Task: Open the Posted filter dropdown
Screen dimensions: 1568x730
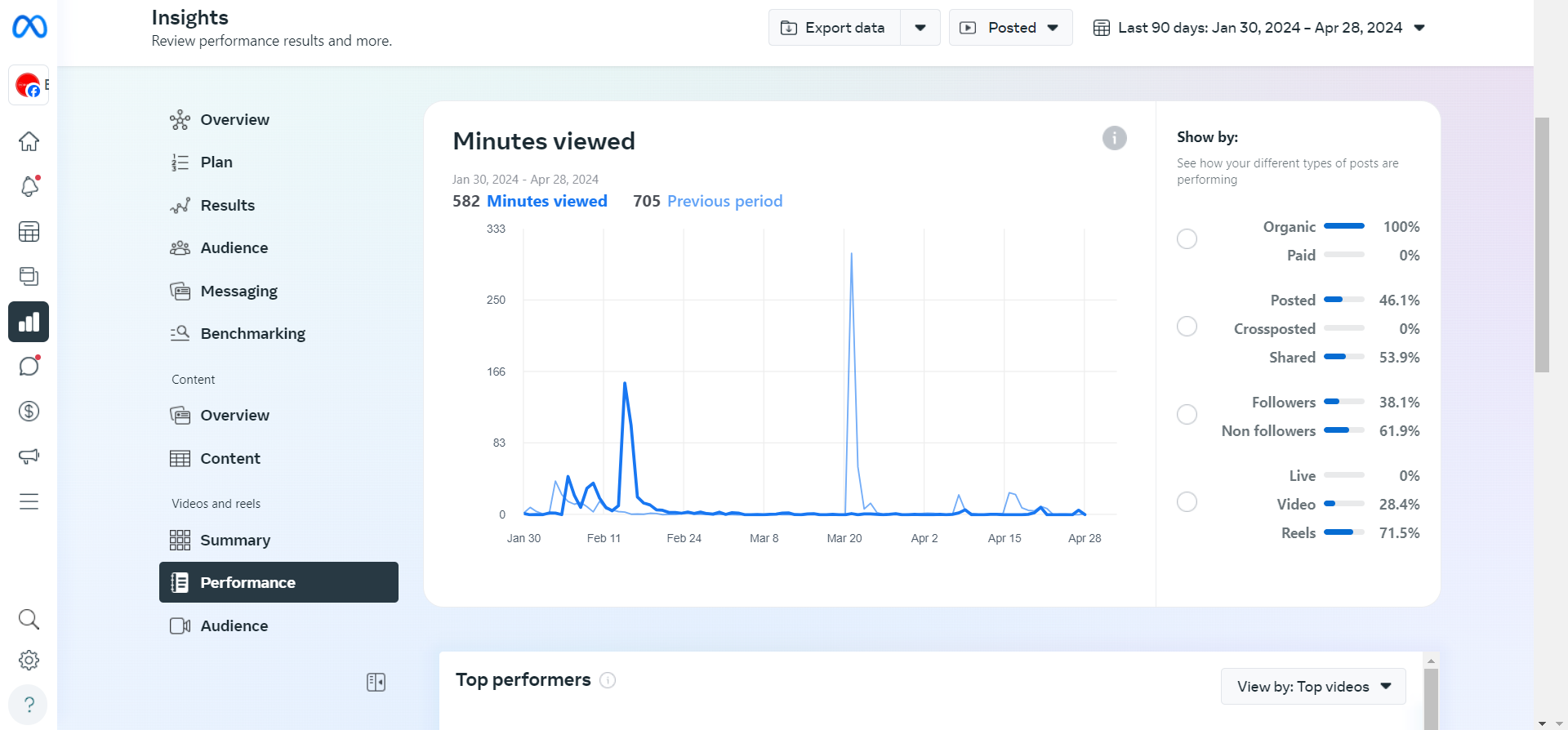Action: tap(1010, 28)
